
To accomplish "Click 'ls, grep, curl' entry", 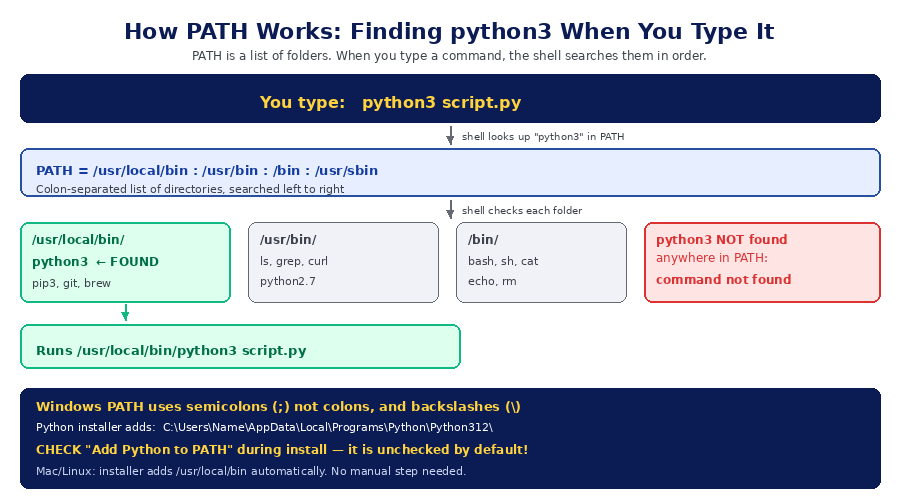I will click(294, 261).
